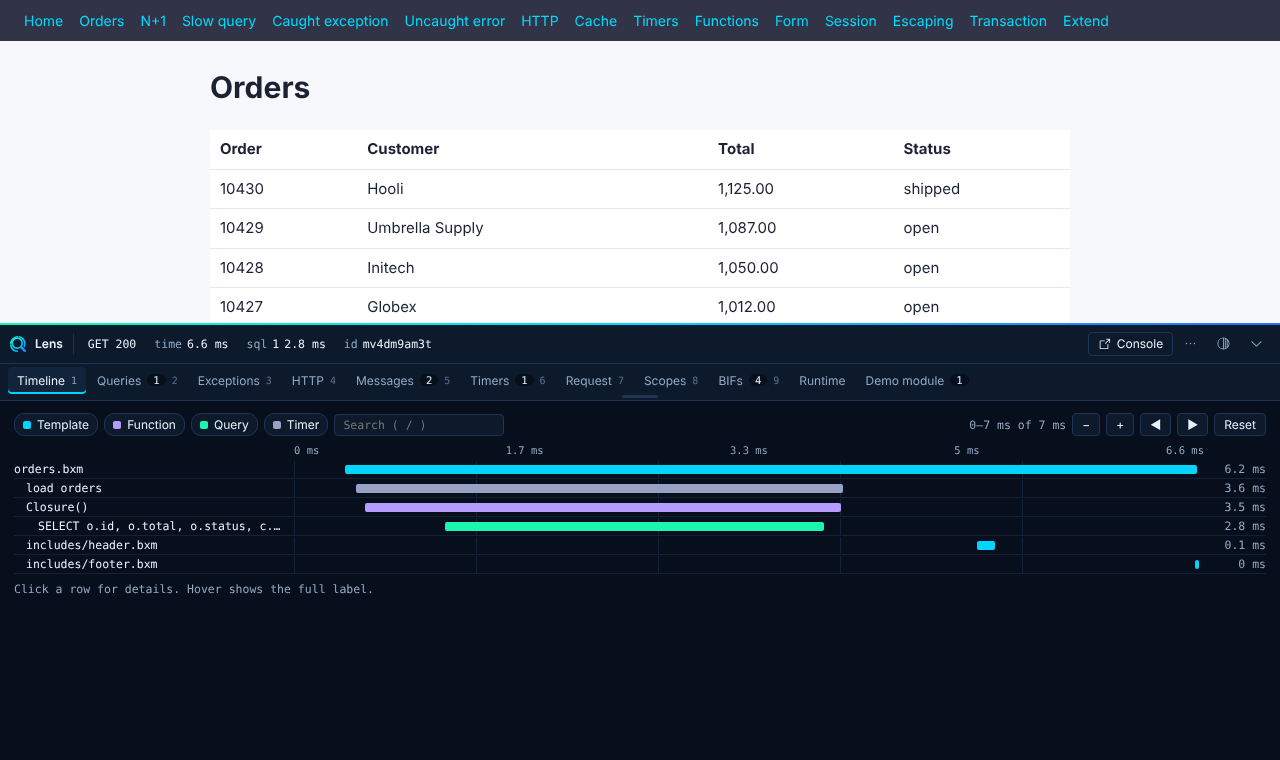Image resolution: width=1280 pixels, height=760 pixels.
Task: Zoom out the timeline with the minus button
Action: pos(1086,425)
